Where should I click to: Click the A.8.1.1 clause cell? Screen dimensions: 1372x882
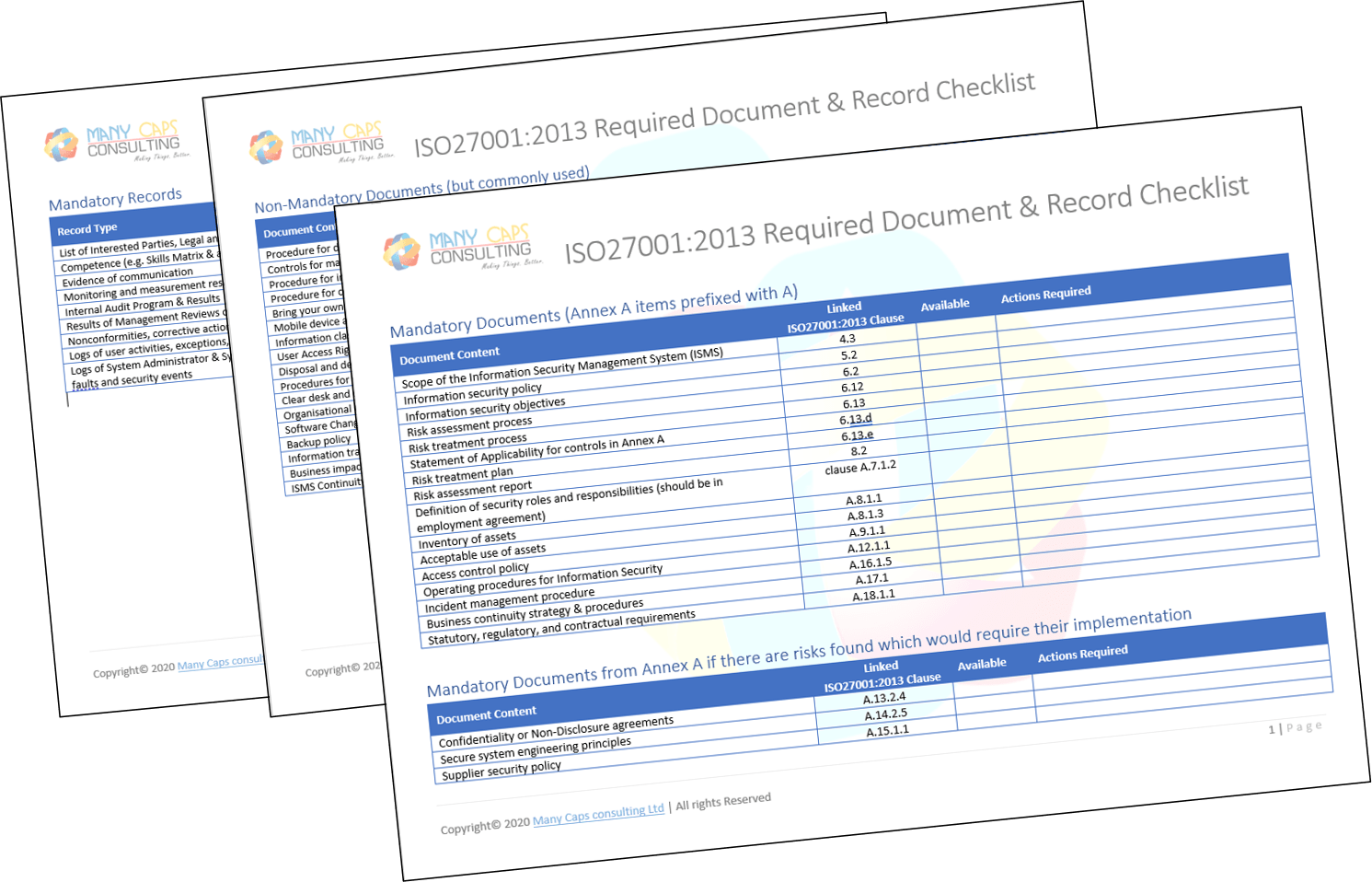[863, 499]
